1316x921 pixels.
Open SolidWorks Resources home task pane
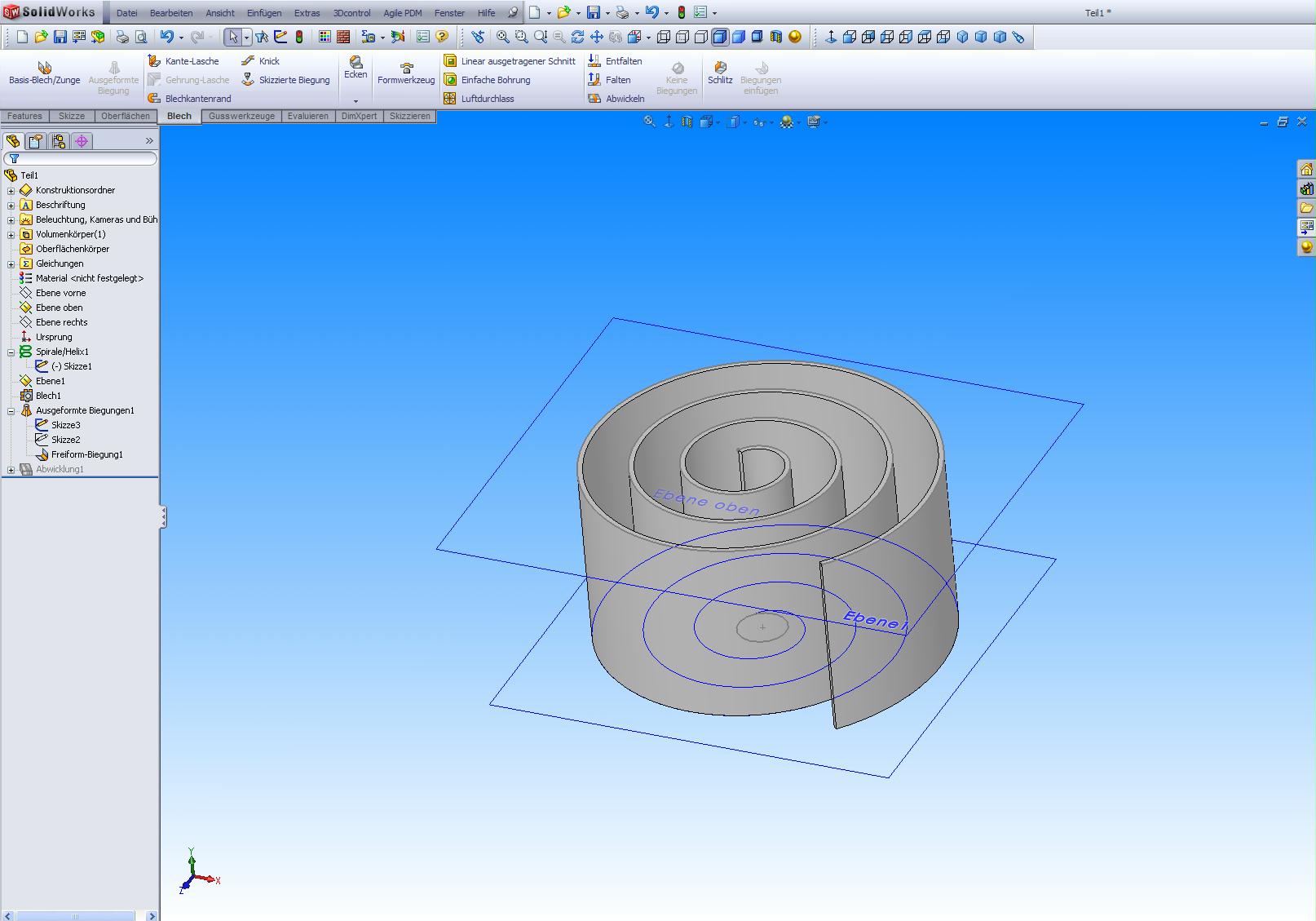pyautogui.click(x=1306, y=170)
